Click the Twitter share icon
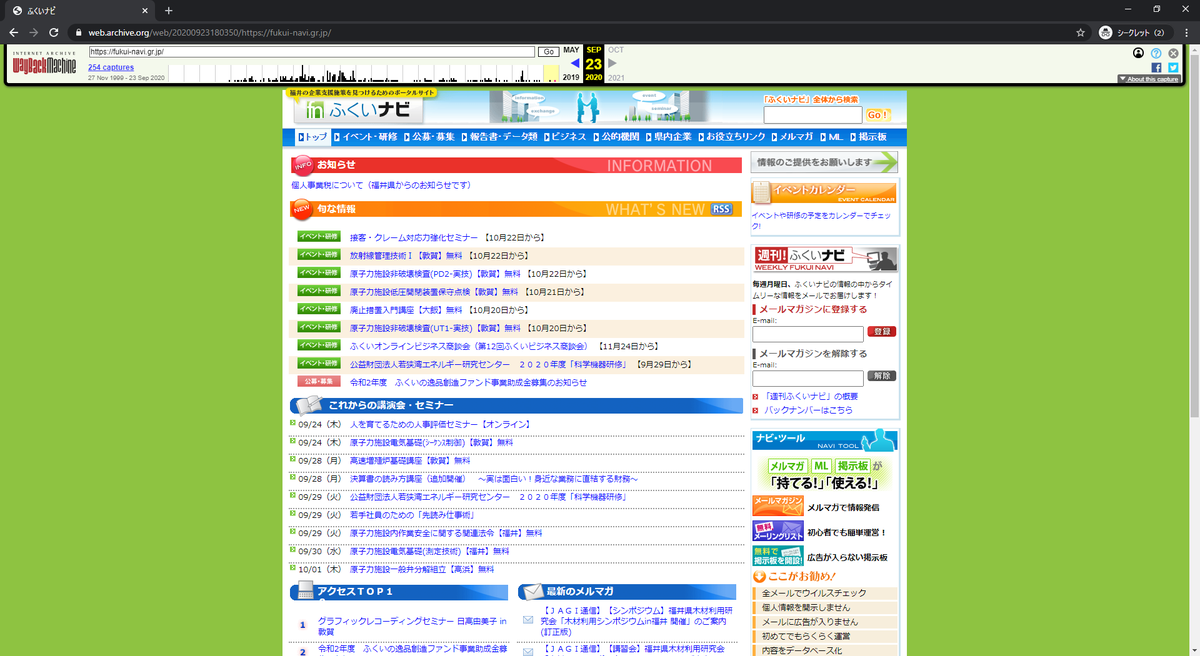 1171,66
